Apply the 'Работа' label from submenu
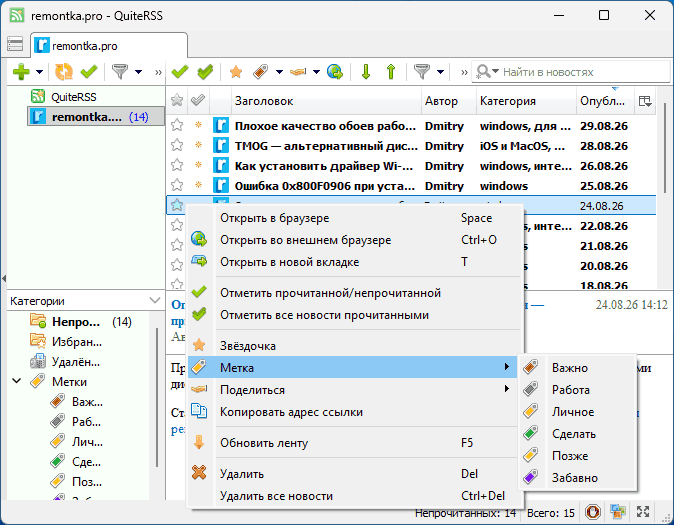Viewport: 674px width, 525px height. point(577,390)
